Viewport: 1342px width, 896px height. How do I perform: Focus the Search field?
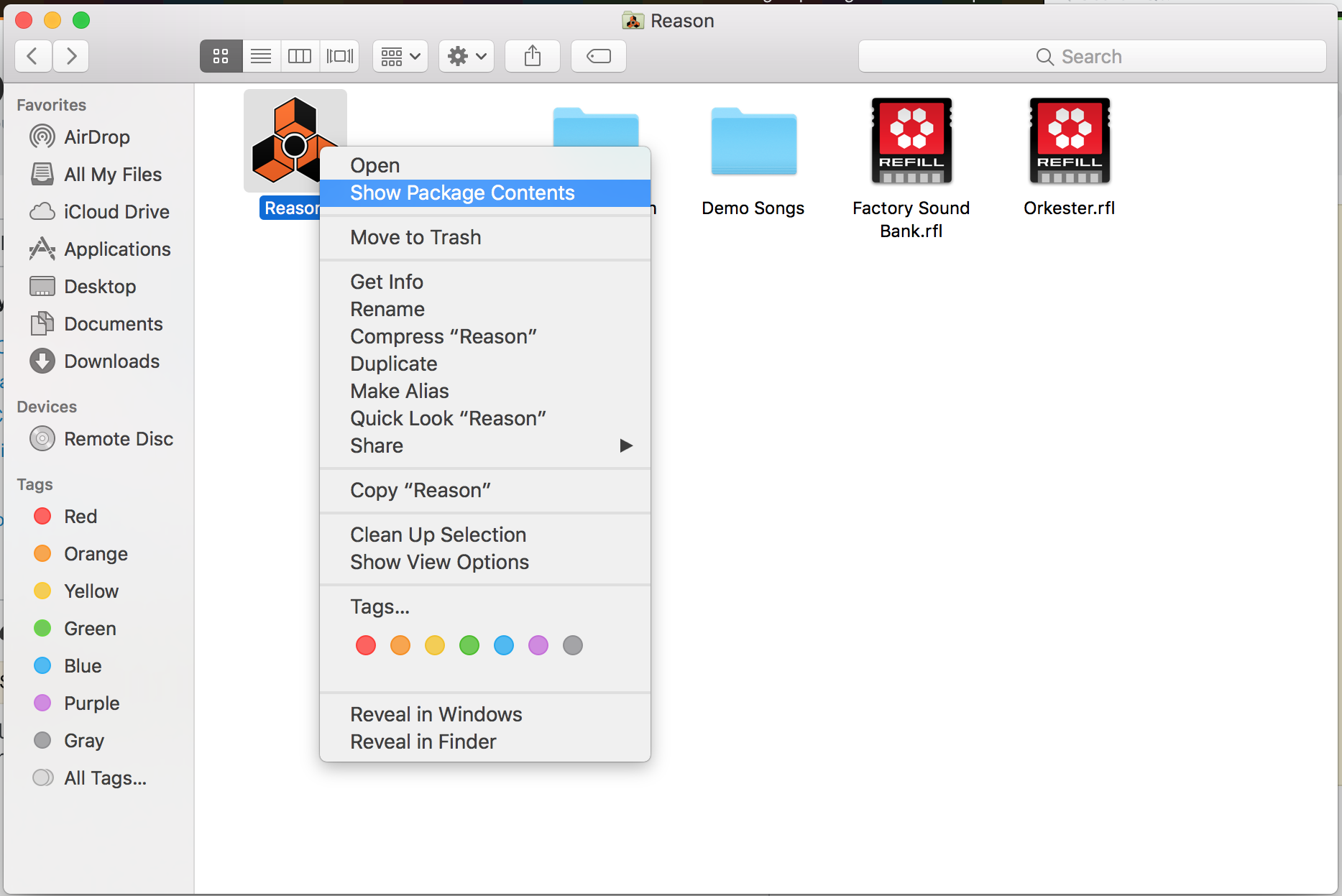tap(1092, 56)
